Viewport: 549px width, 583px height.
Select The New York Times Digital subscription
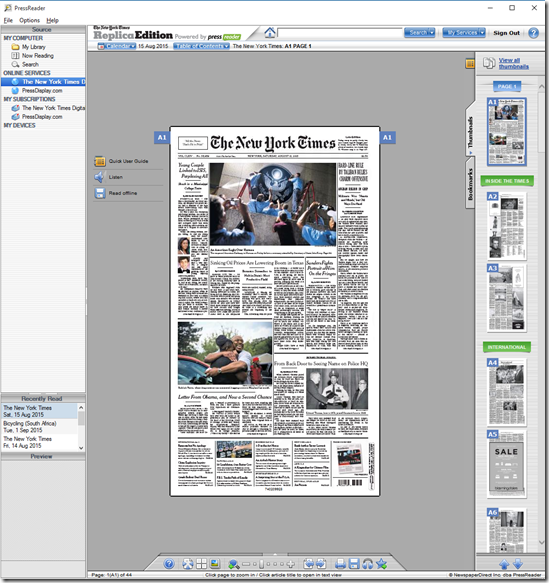click(53, 108)
